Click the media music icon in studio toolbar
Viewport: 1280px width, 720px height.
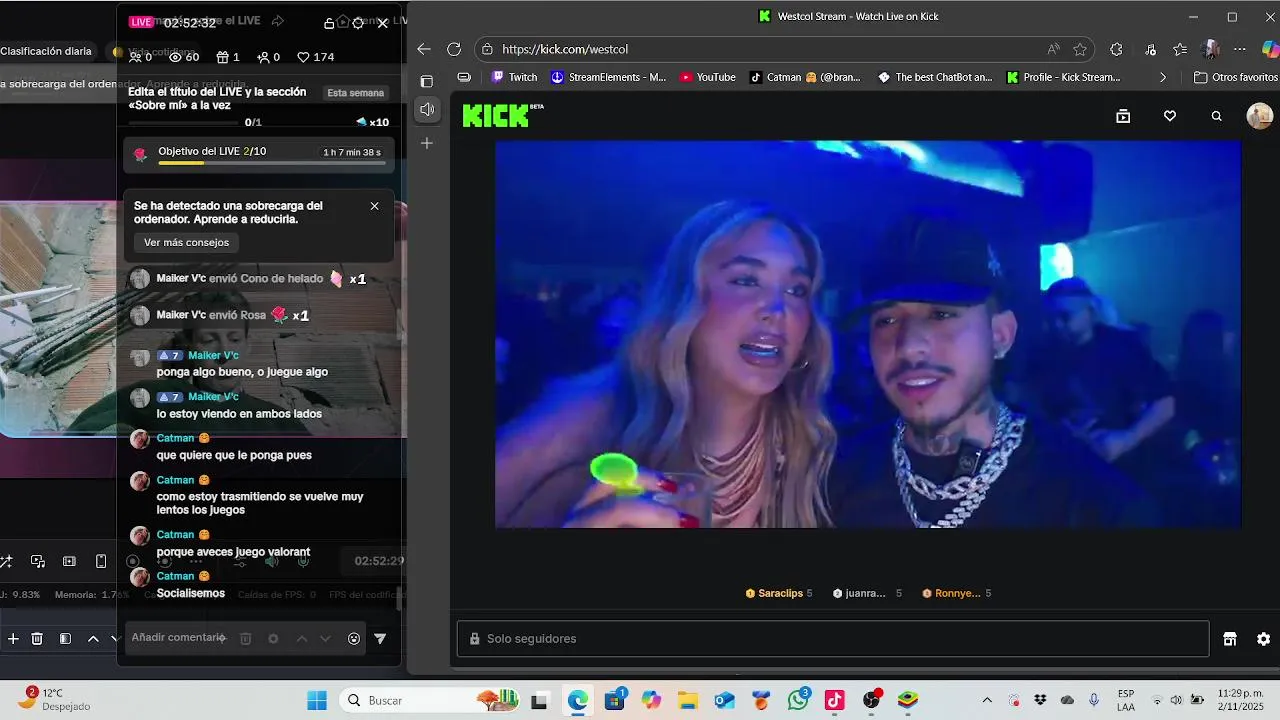[38, 562]
